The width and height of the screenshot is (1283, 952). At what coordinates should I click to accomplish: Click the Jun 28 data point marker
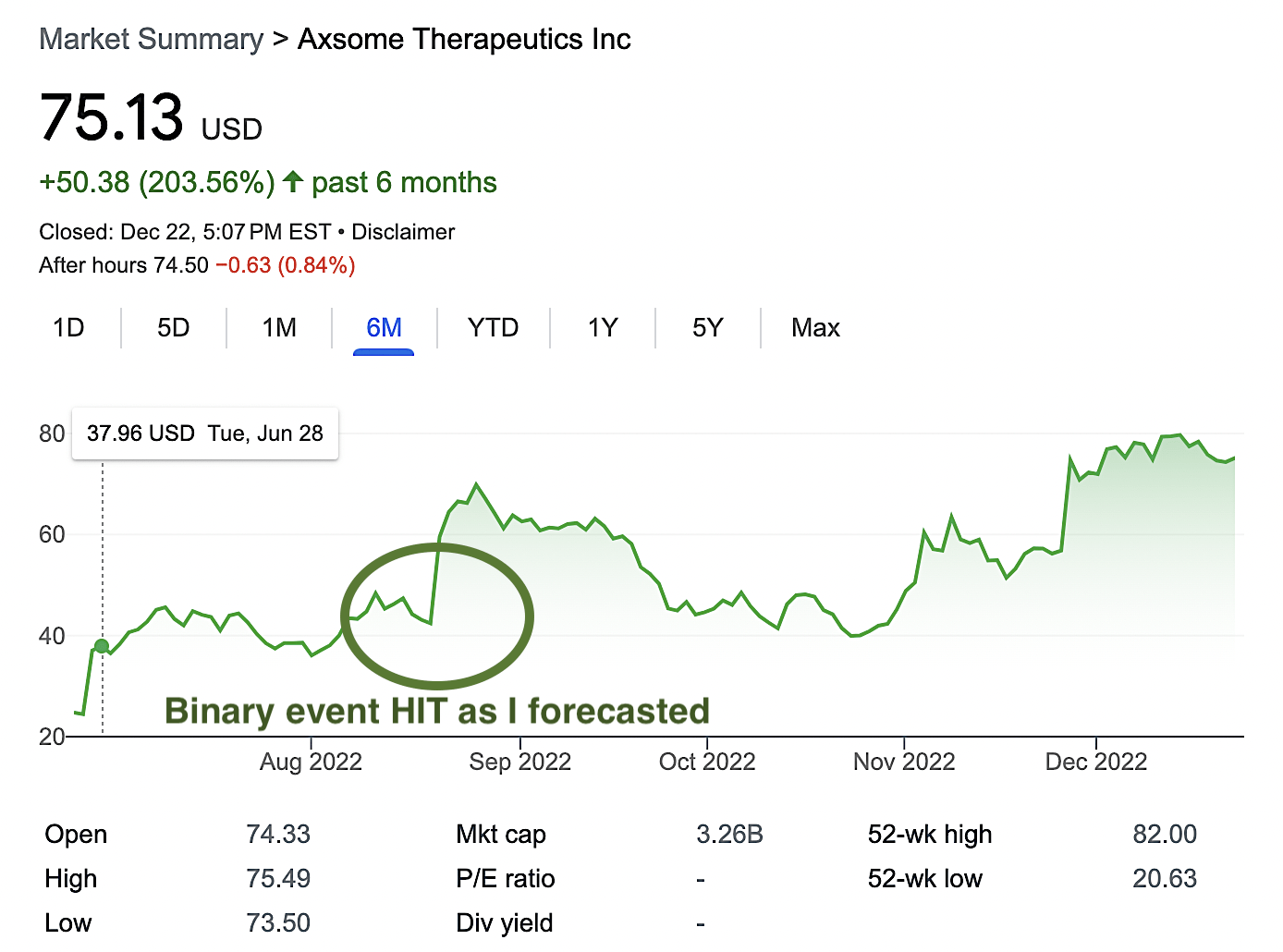102,646
